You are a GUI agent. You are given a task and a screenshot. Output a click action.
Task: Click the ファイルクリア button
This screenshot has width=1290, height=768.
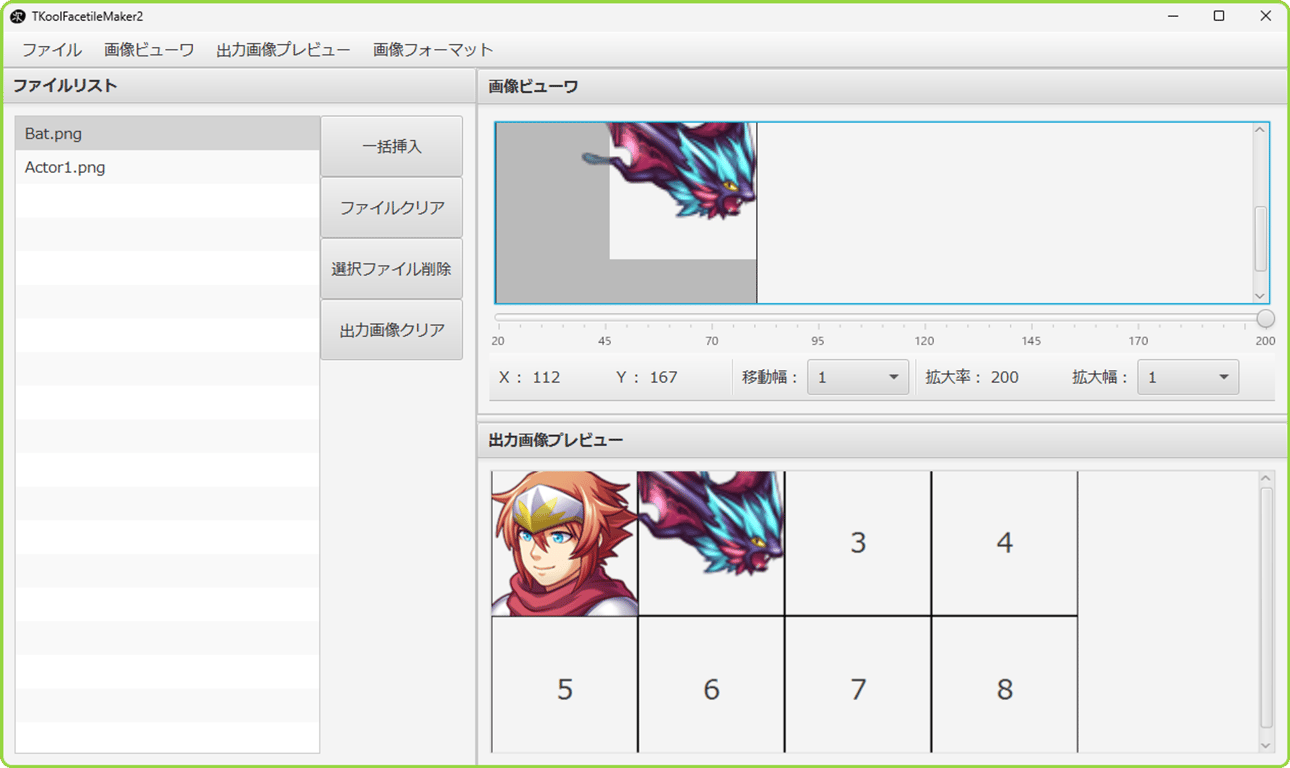tap(392, 208)
